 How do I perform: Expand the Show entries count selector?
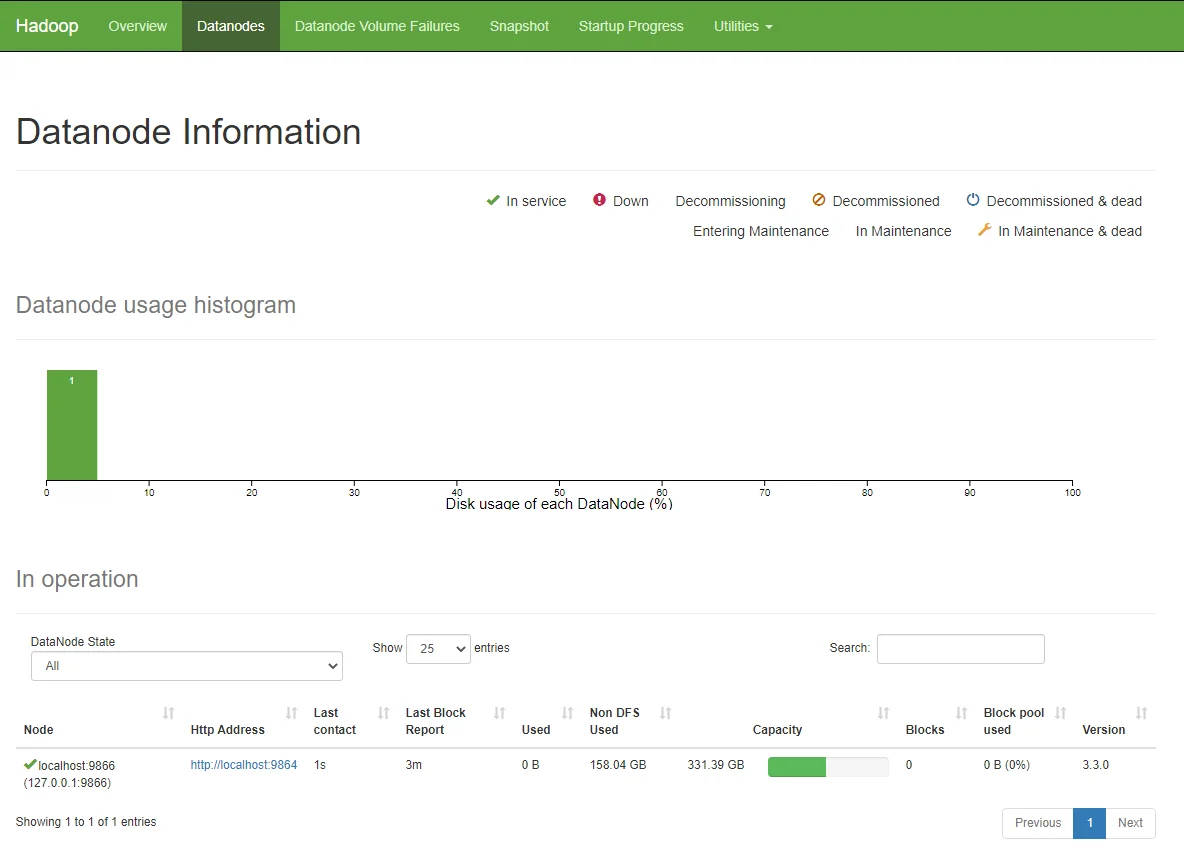[438, 648]
